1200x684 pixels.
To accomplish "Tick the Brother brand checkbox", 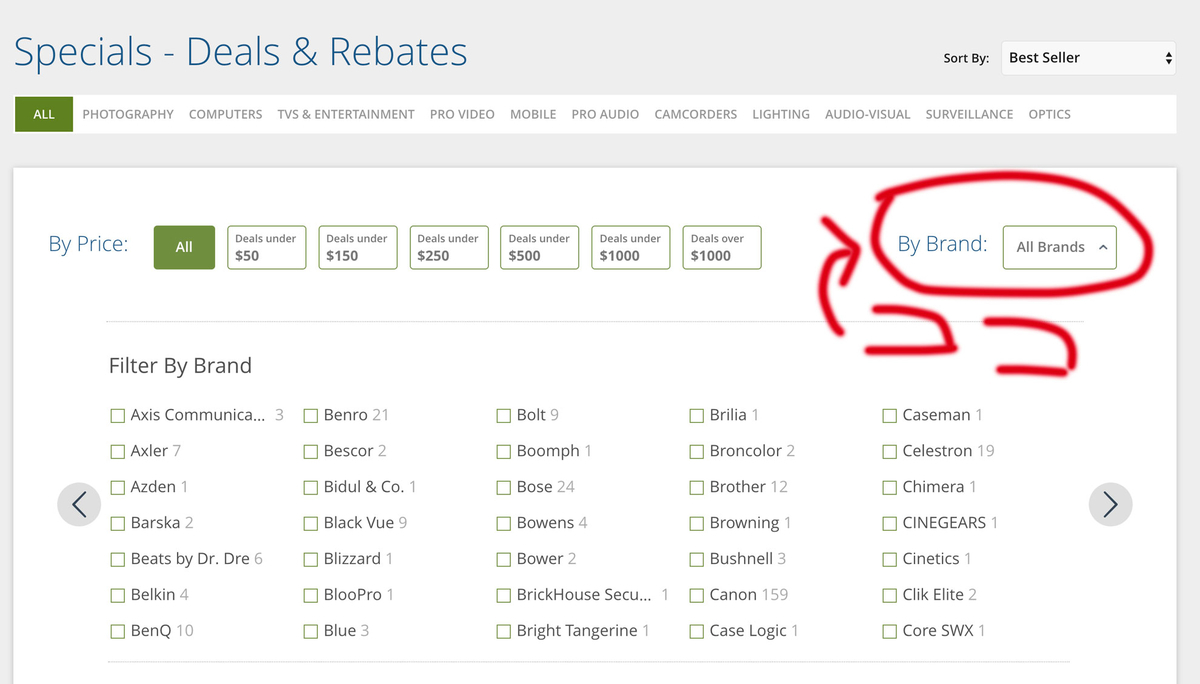I will pos(697,487).
